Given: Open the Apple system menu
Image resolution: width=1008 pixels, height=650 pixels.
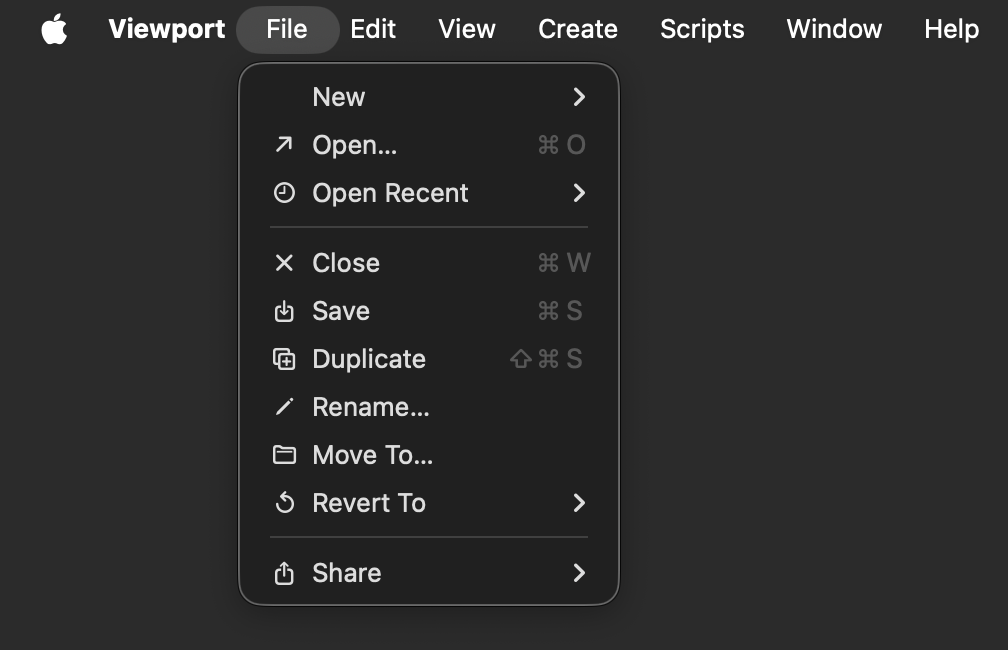Looking at the screenshot, I should [55, 29].
